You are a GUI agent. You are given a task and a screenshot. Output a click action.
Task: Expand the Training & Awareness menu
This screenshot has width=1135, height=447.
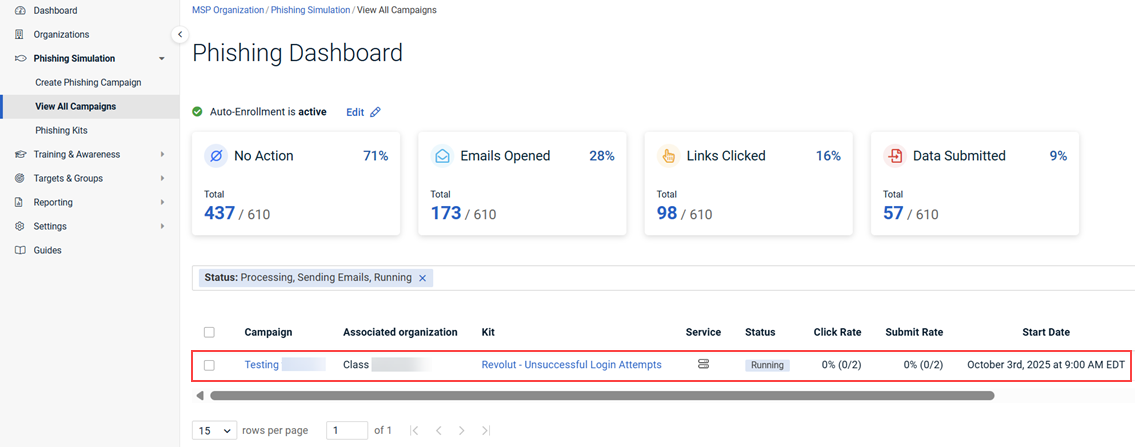point(162,154)
